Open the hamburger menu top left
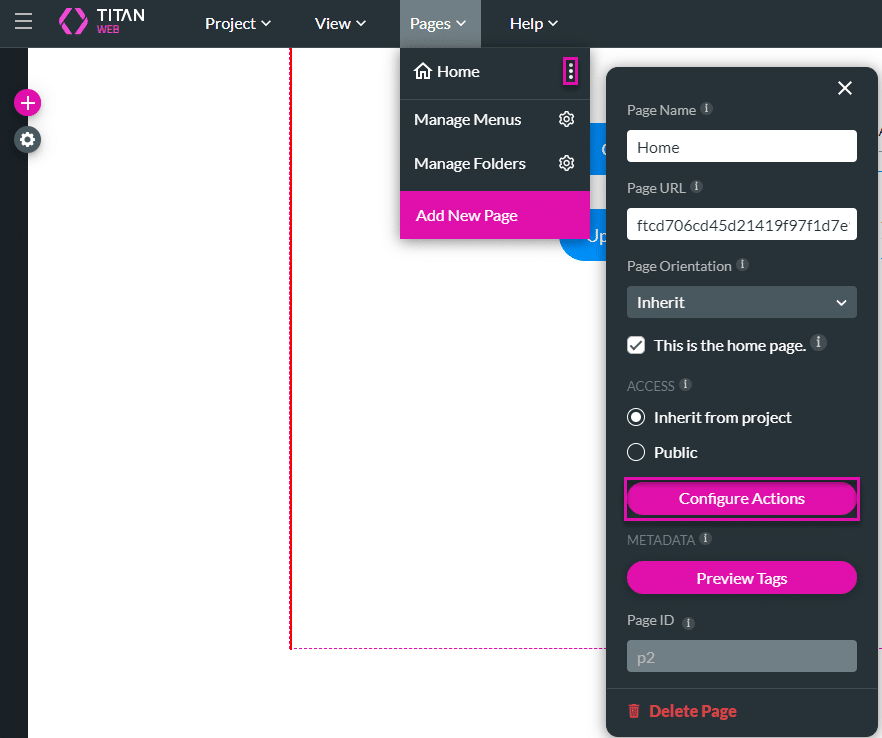 click(23, 22)
